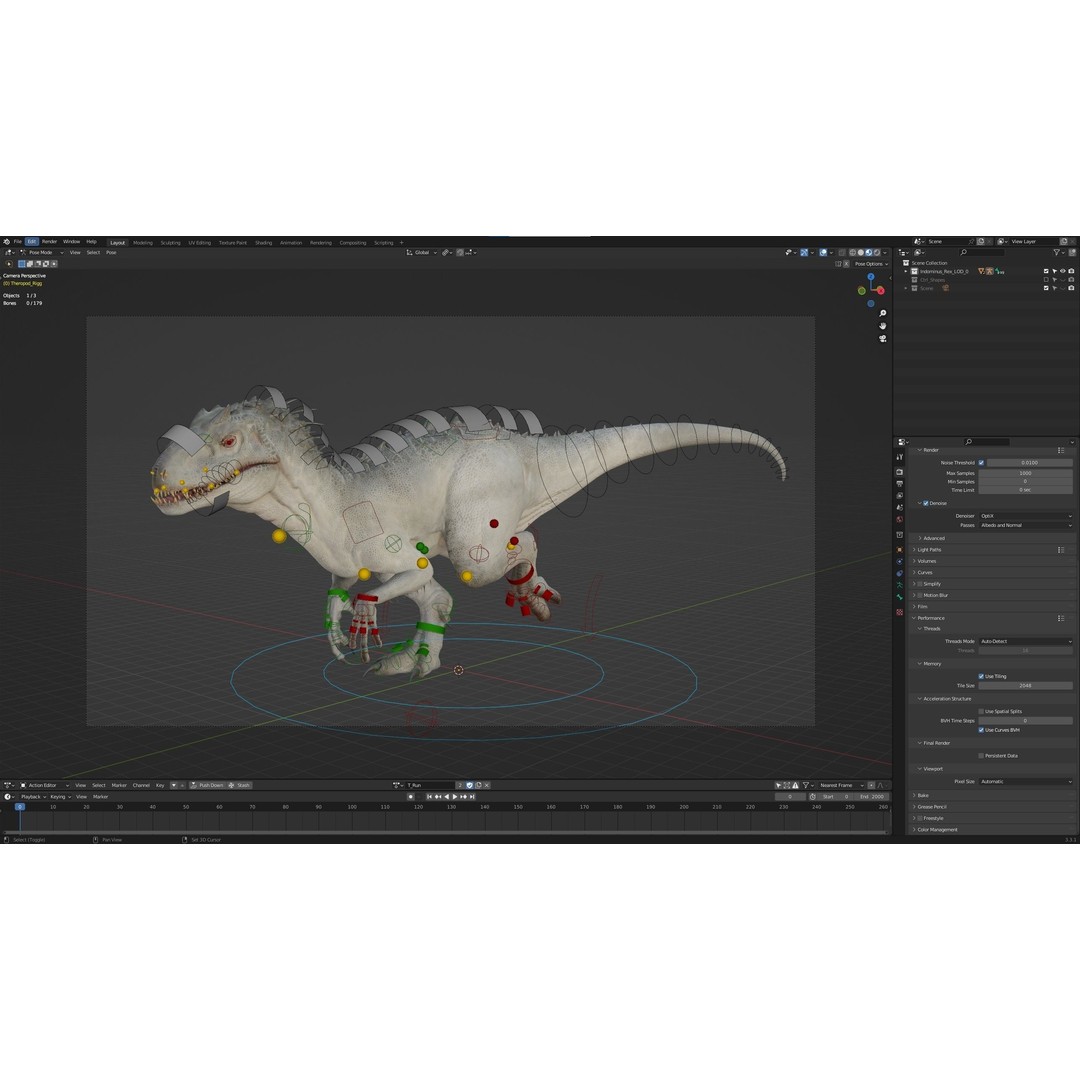This screenshot has width=1080, height=1080.
Task: Open Pixel Size Automatic dropdown
Action: 1026,782
